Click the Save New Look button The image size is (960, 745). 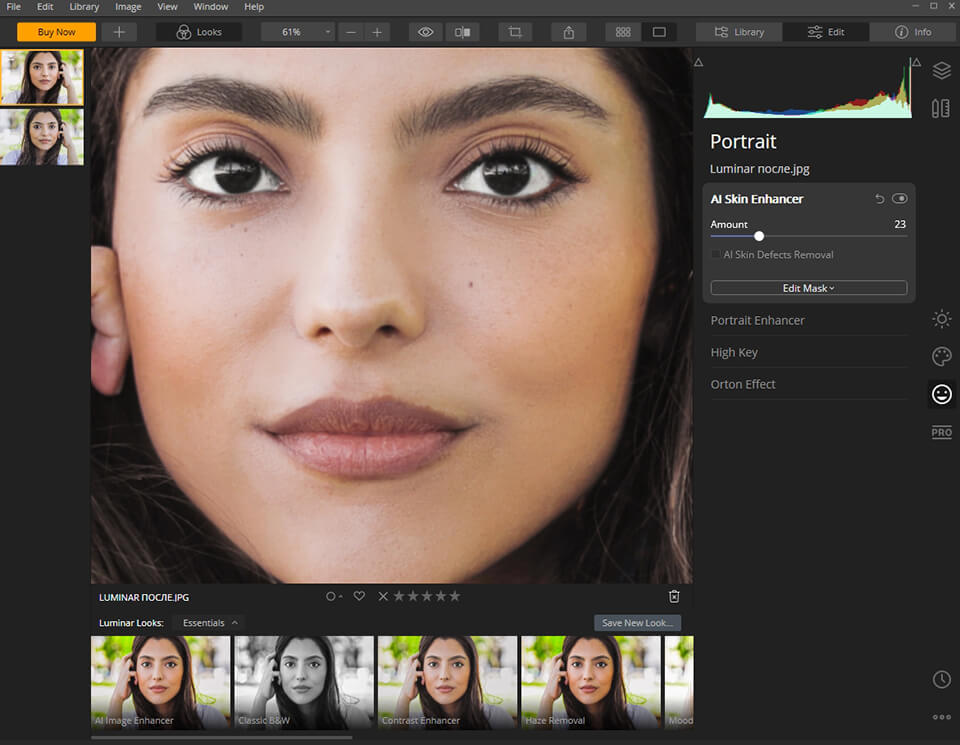(x=637, y=622)
